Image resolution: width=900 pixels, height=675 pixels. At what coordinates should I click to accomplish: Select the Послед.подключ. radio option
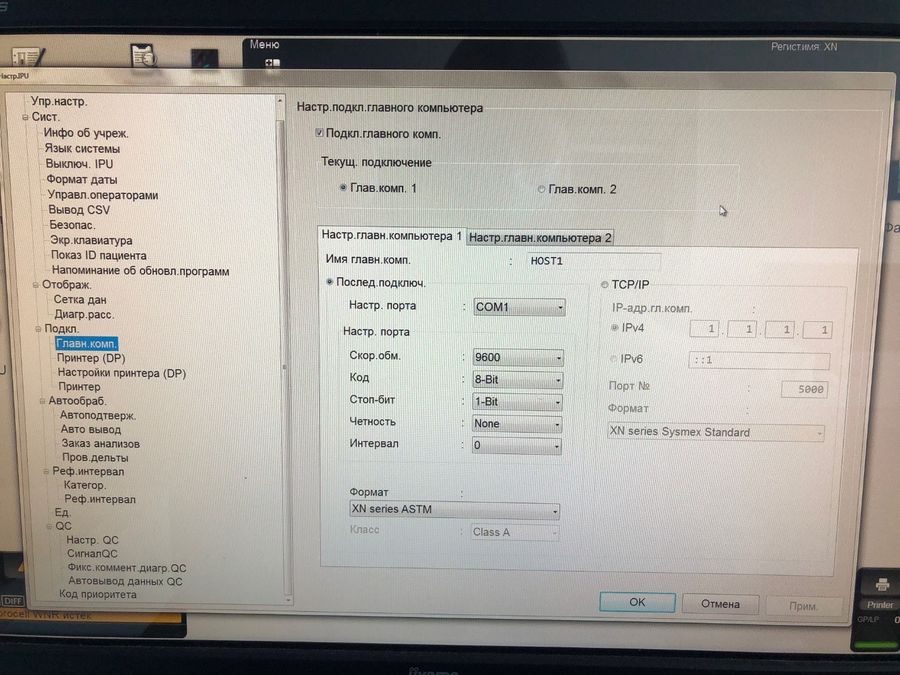click(331, 283)
